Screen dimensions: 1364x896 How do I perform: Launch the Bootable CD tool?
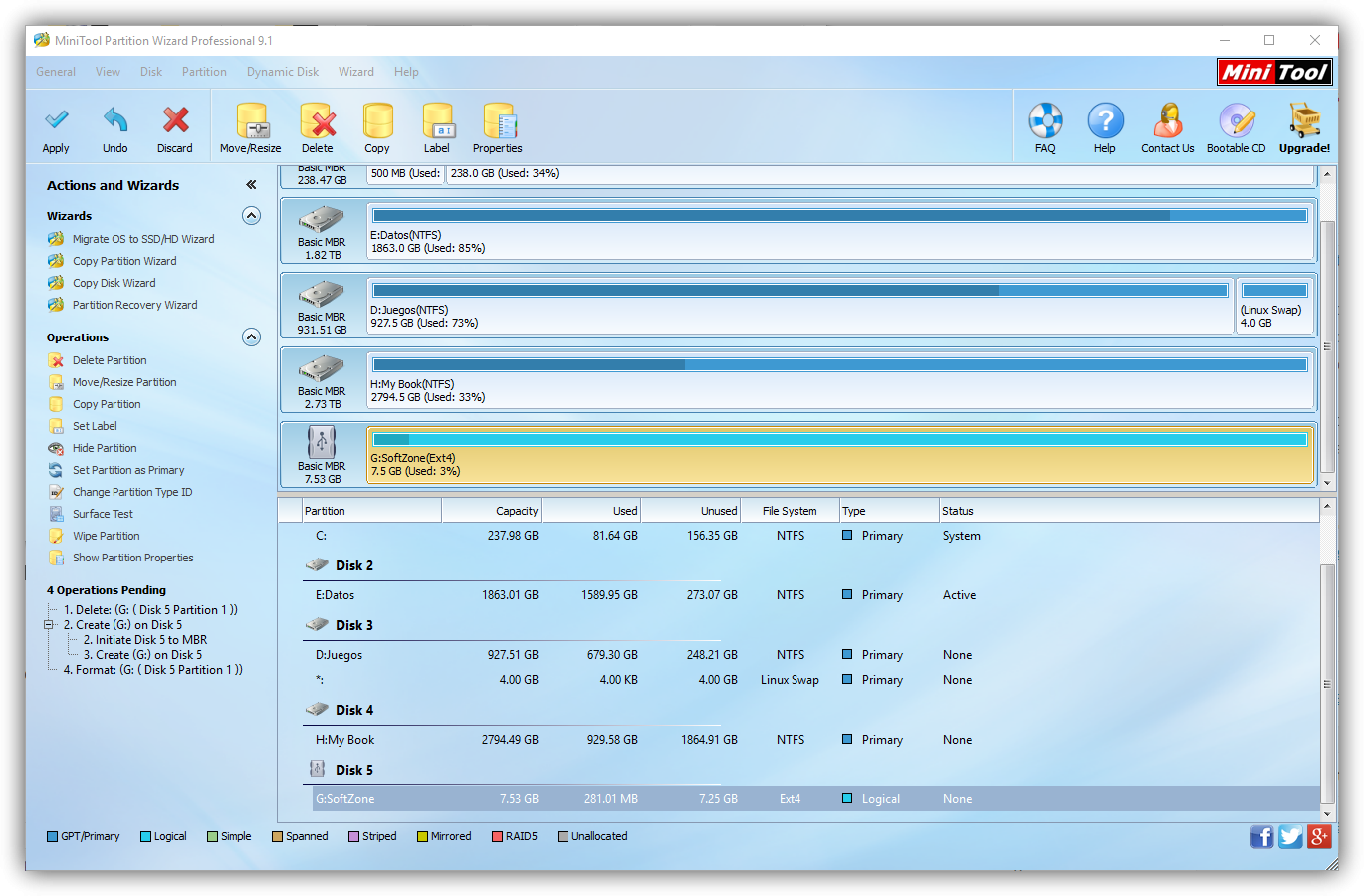coord(1237,129)
